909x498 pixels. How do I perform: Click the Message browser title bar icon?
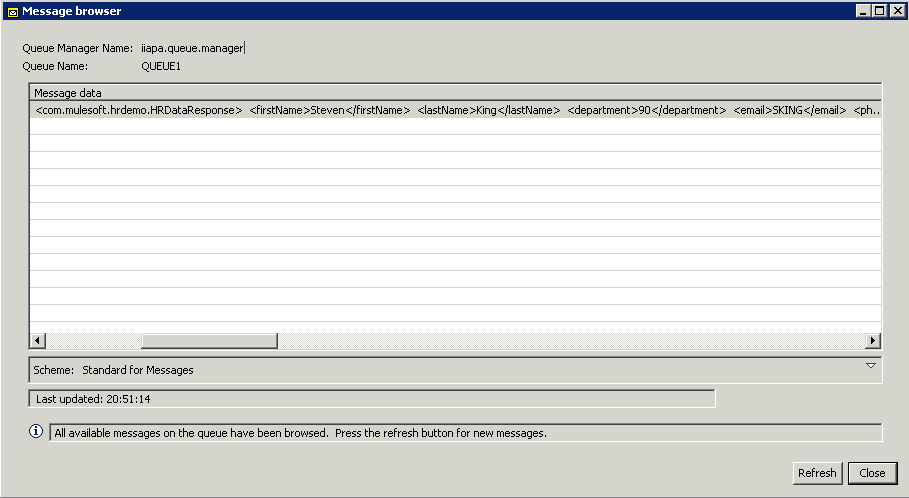click(11, 11)
